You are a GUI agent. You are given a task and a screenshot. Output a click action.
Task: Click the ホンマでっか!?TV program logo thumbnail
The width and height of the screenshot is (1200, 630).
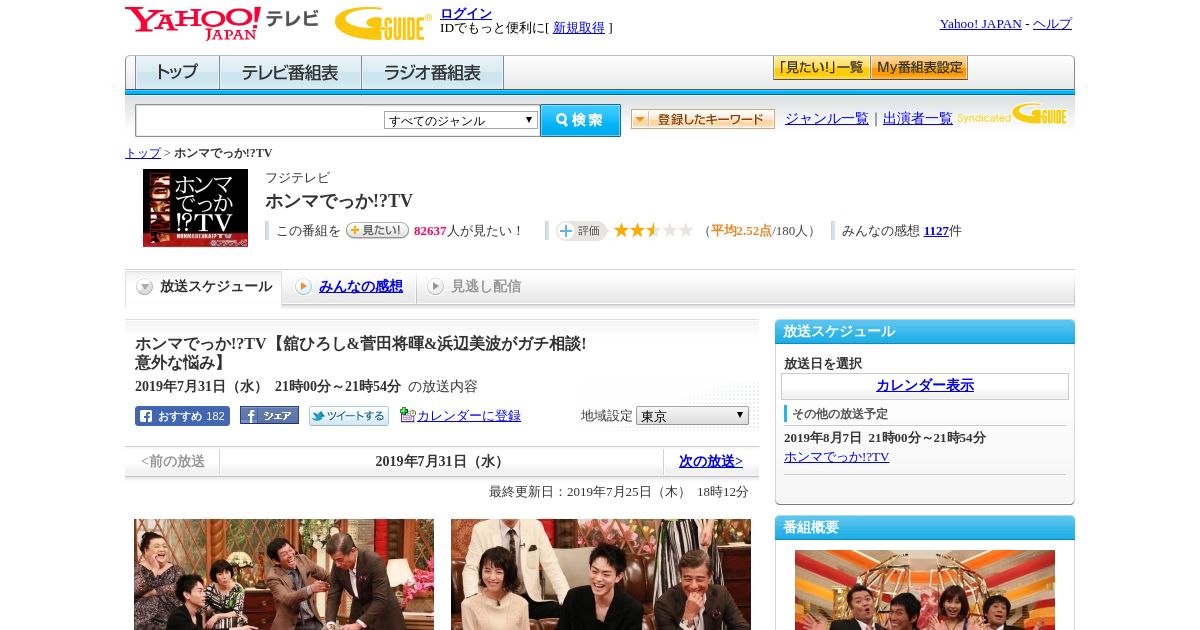195,208
